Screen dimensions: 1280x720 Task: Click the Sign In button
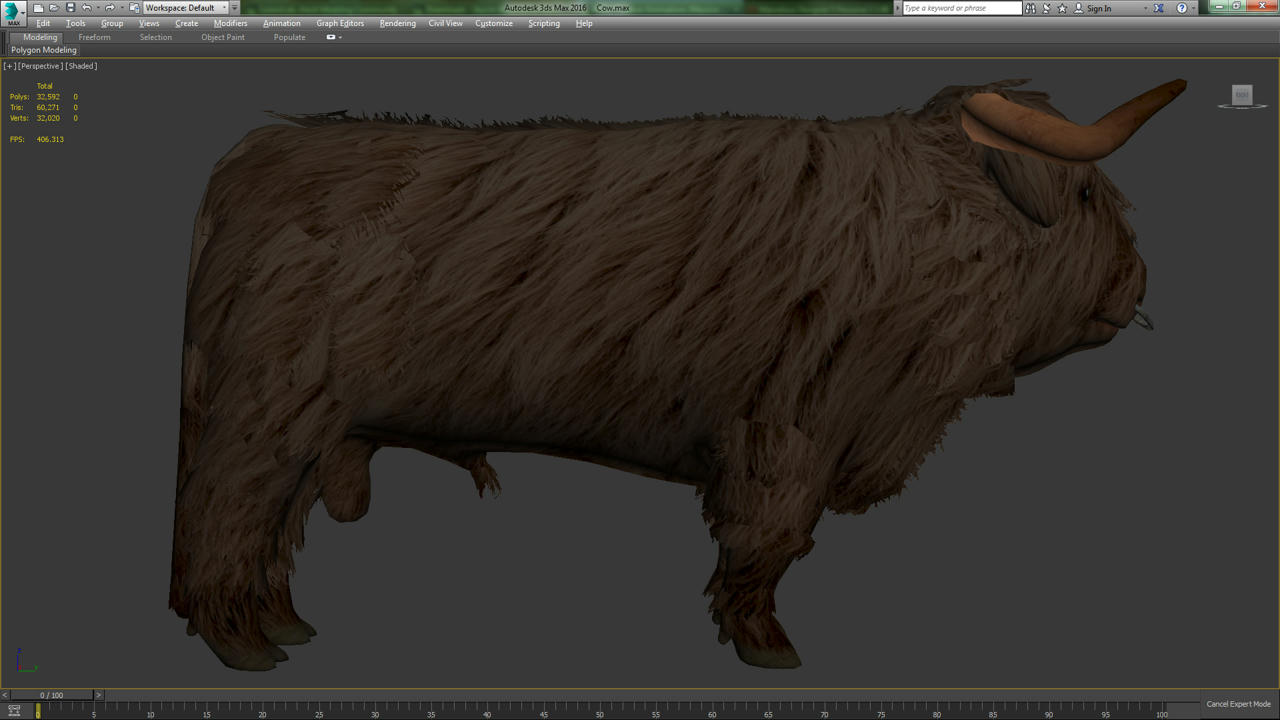coord(1092,8)
